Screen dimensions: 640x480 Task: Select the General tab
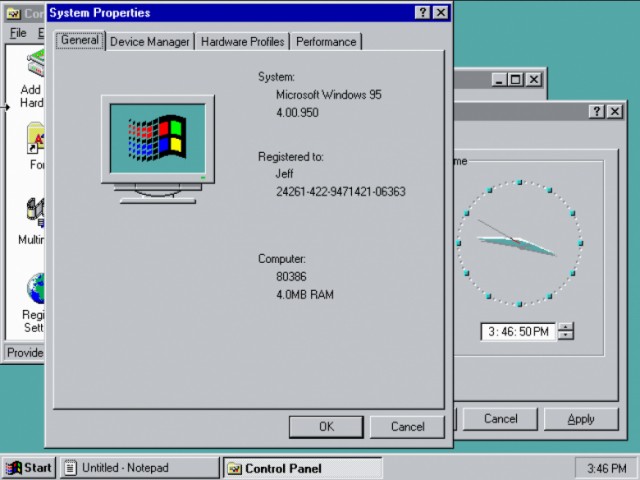(80, 40)
